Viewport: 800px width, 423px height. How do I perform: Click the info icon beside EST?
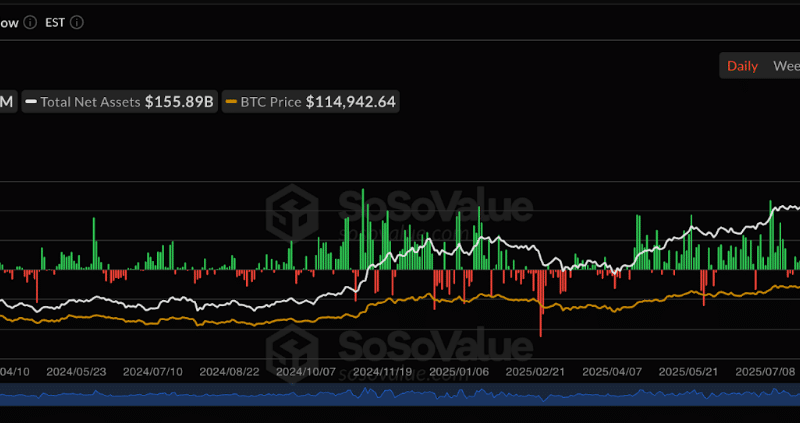click(78, 22)
